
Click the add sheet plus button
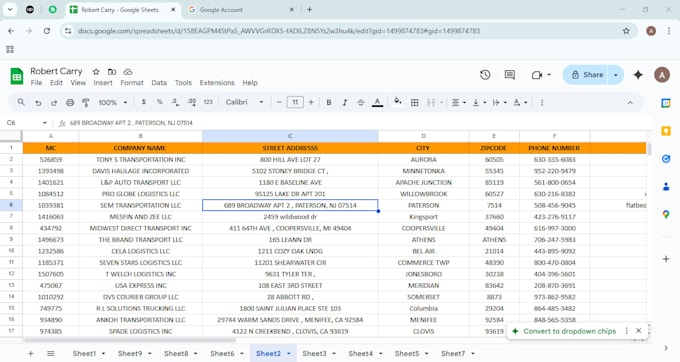click(x=30, y=353)
